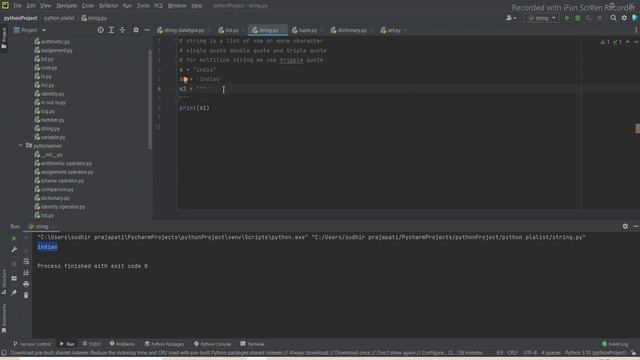
Task: Open the user account dropdown icon
Action: click(511, 18)
